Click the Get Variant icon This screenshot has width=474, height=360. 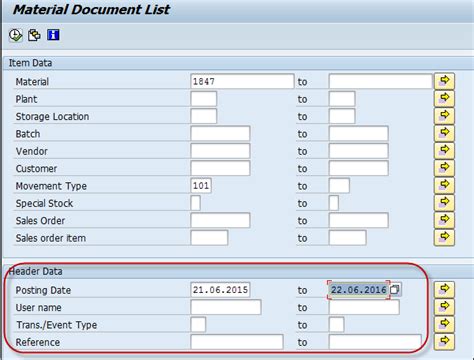click(x=34, y=35)
